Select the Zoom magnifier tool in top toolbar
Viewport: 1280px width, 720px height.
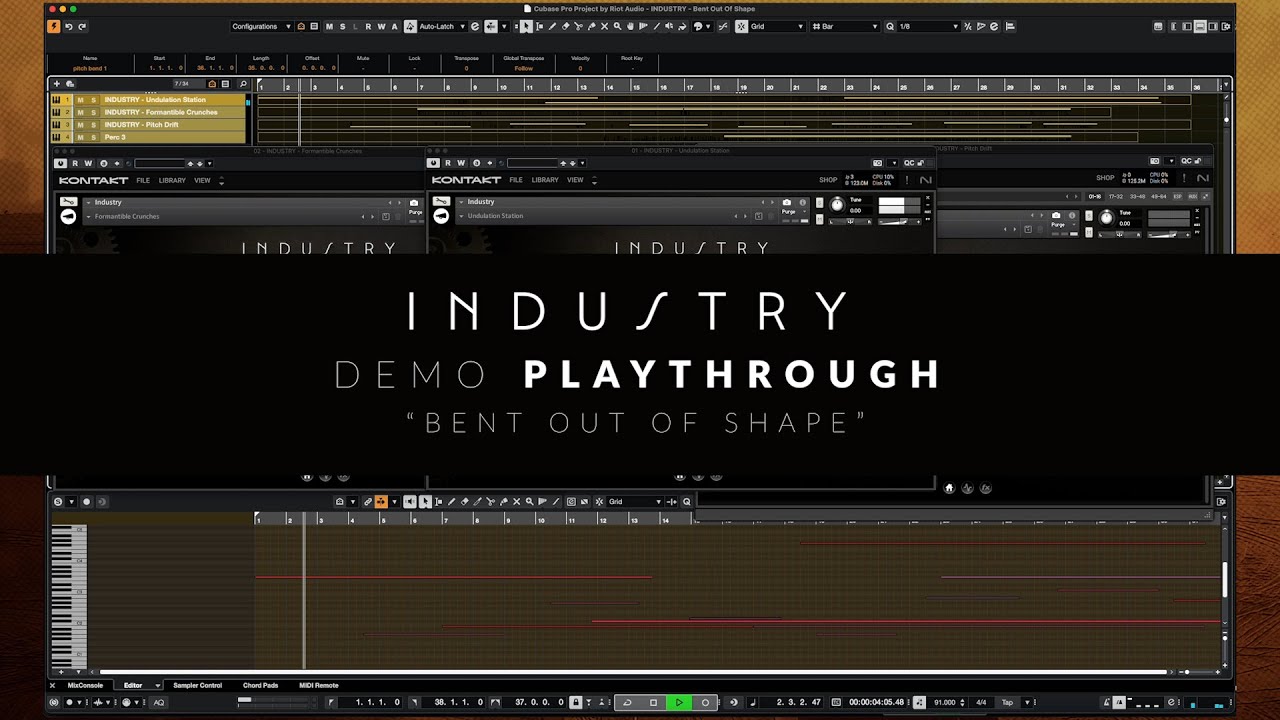617,26
